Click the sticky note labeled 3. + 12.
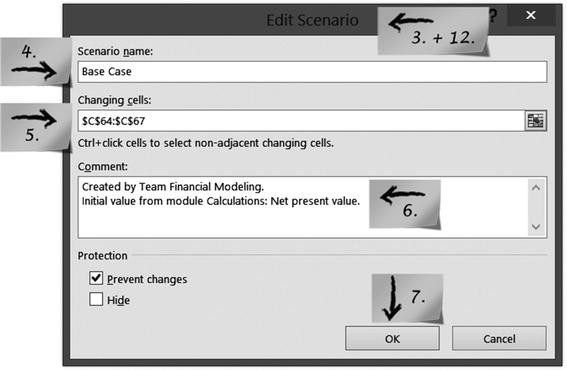The height and width of the screenshot is (370, 567). coord(433,31)
